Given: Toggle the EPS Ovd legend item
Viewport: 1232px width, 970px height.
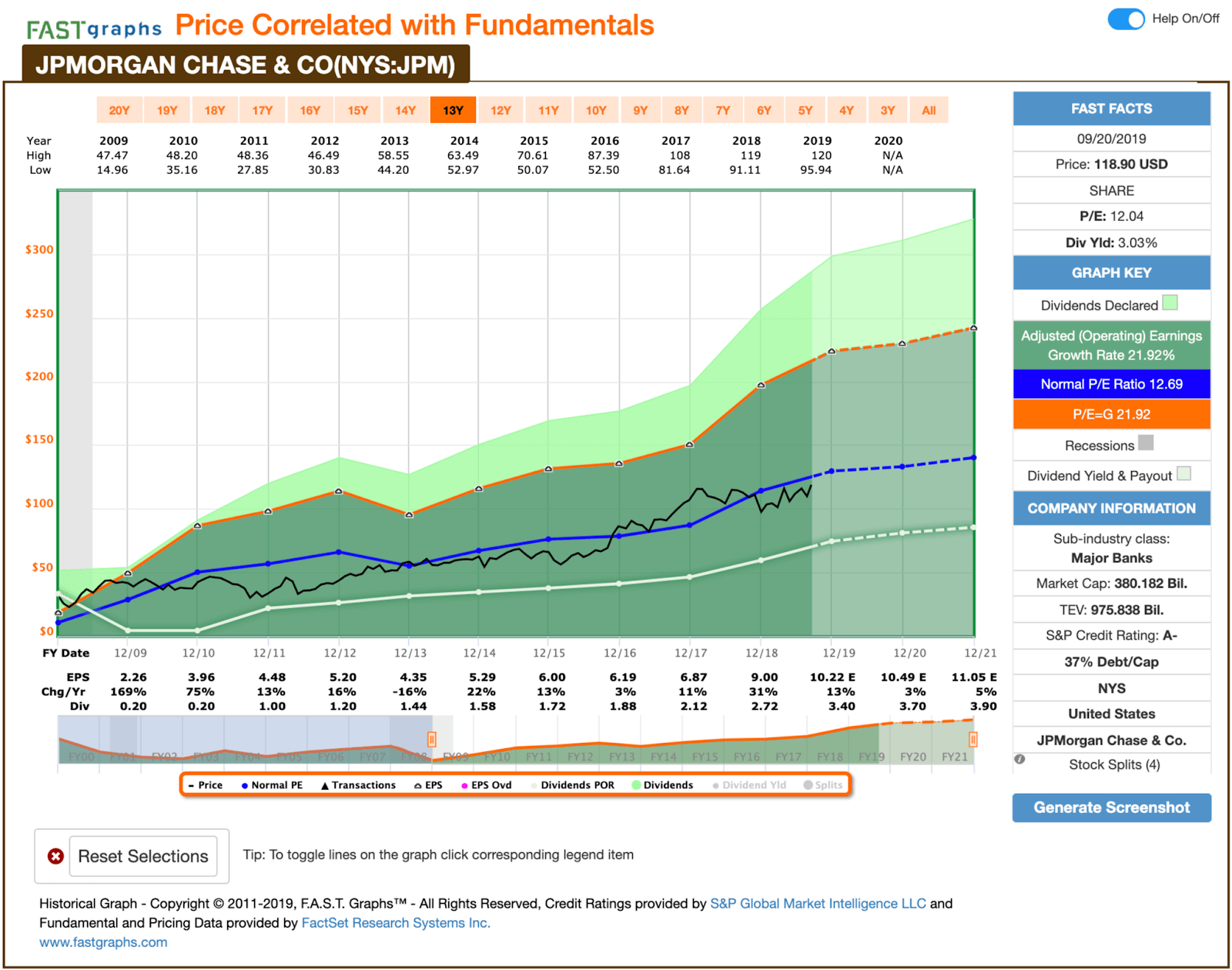Looking at the screenshot, I should coord(486,785).
